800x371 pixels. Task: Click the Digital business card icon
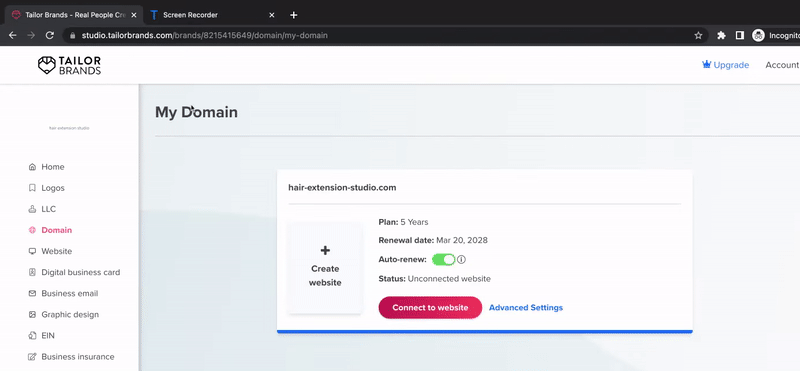33,273
